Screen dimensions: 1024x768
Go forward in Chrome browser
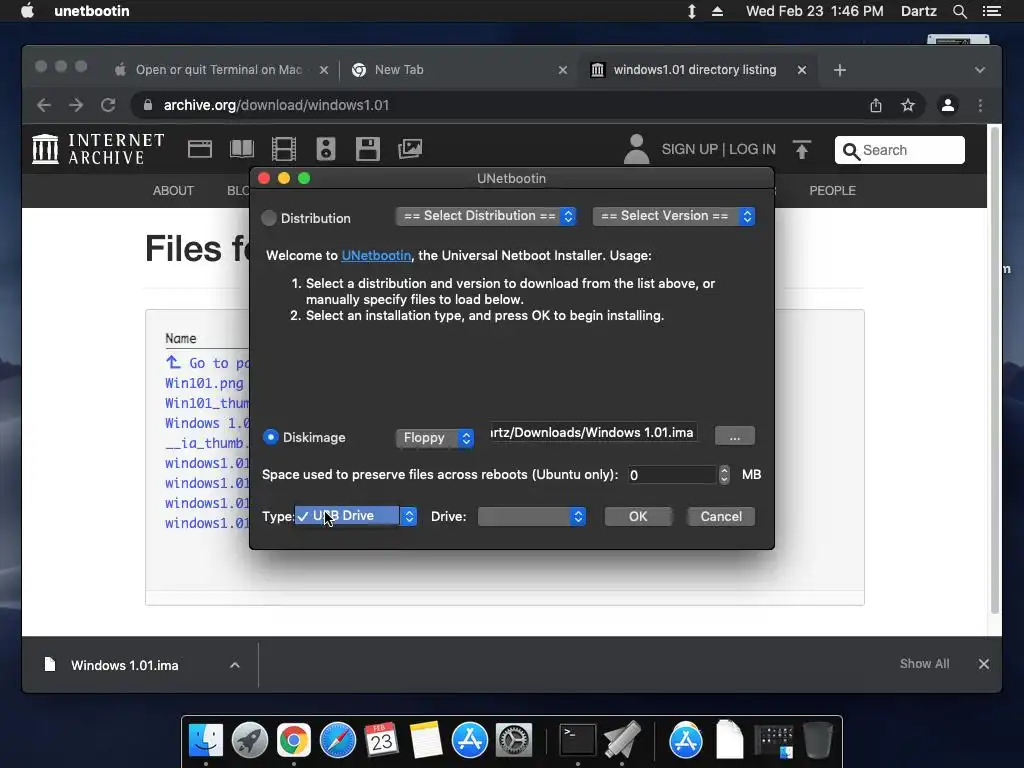(76, 105)
